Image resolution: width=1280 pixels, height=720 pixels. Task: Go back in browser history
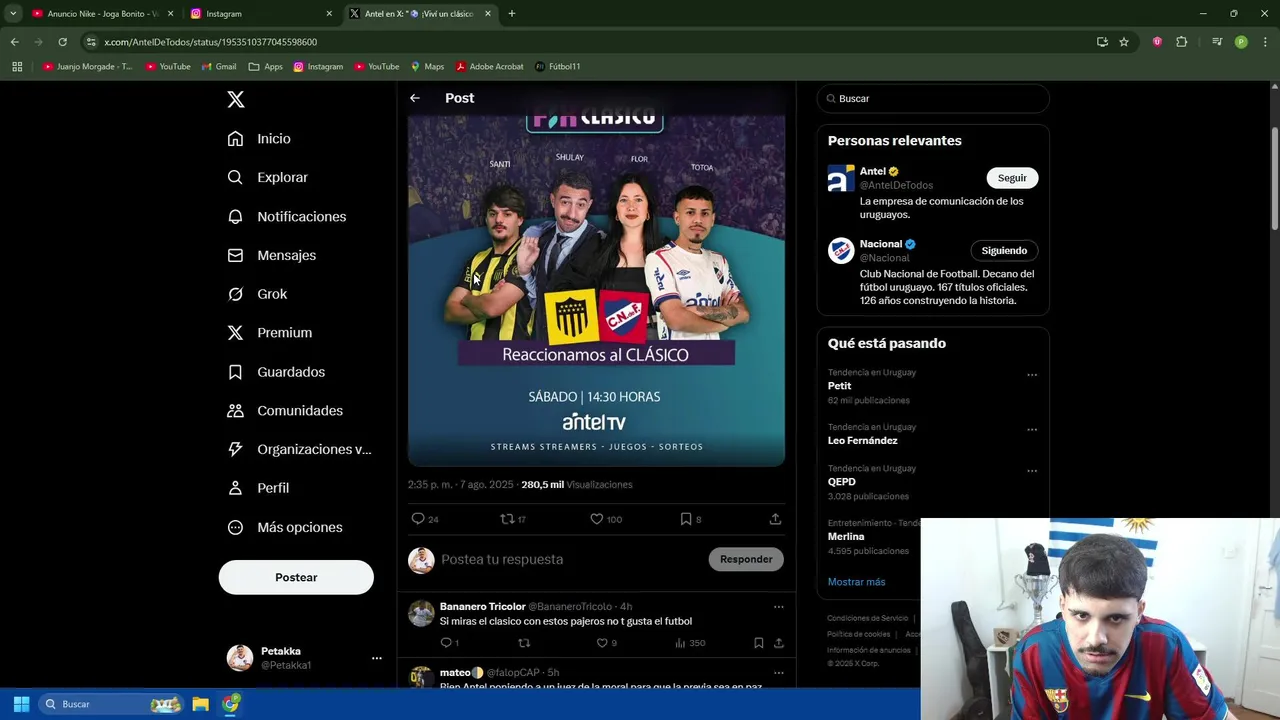(14, 42)
